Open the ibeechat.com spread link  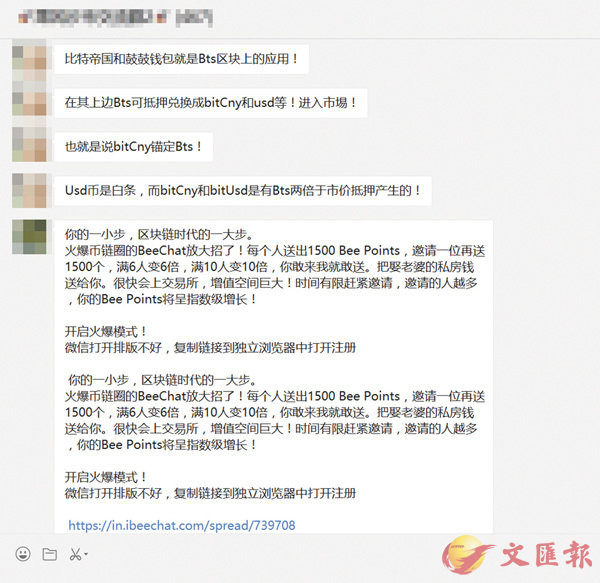coord(182,525)
